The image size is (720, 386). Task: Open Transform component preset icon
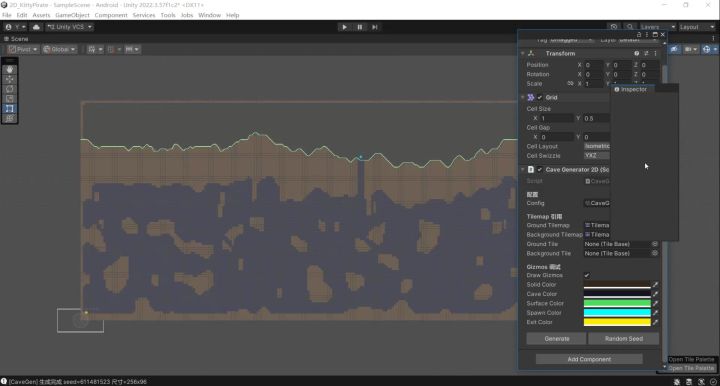646,53
